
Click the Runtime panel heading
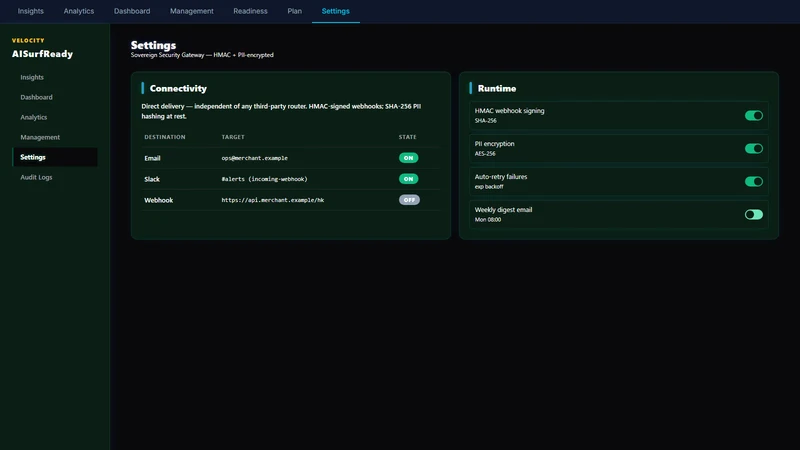tap(497, 88)
